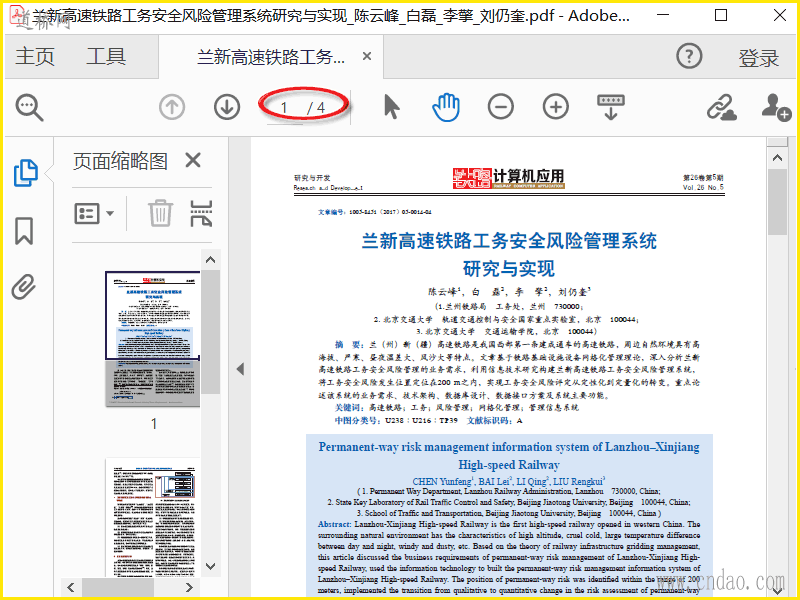Click the thumbnail panel vertical scrollbar handle
Image resolution: width=800 pixels, height=600 pixels.
(x=210, y=332)
